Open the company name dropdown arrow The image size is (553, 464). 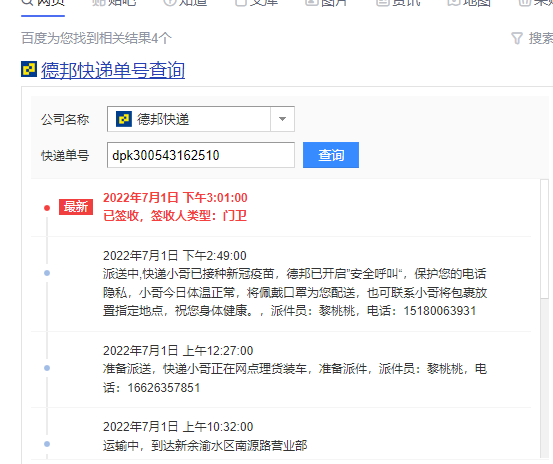coord(282,119)
